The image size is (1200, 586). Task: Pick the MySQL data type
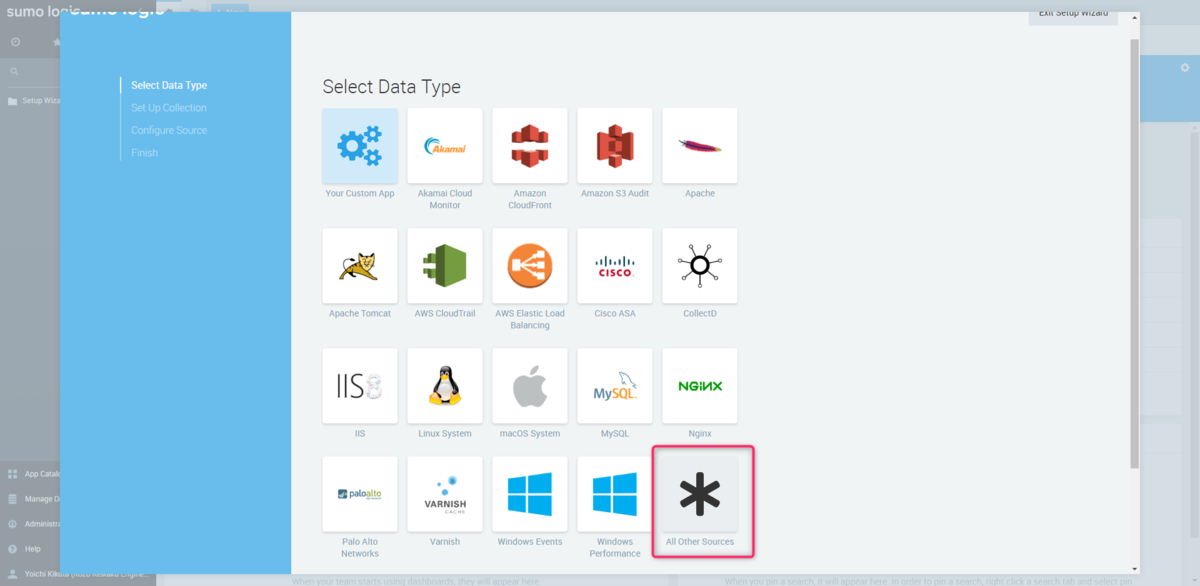pyautogui.click(x=615, y=386)
